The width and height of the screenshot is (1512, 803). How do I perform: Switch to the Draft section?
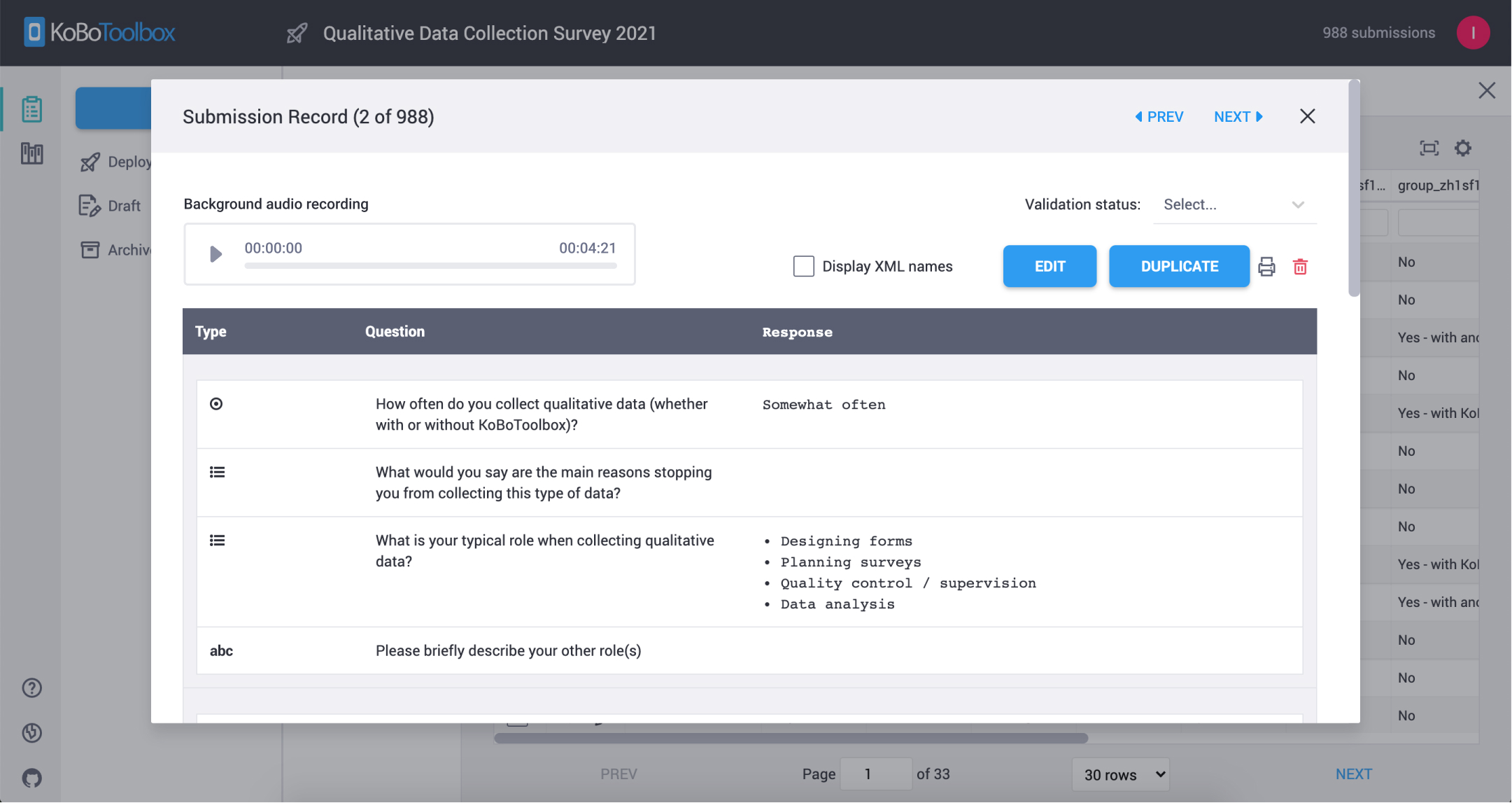point(123,205)
